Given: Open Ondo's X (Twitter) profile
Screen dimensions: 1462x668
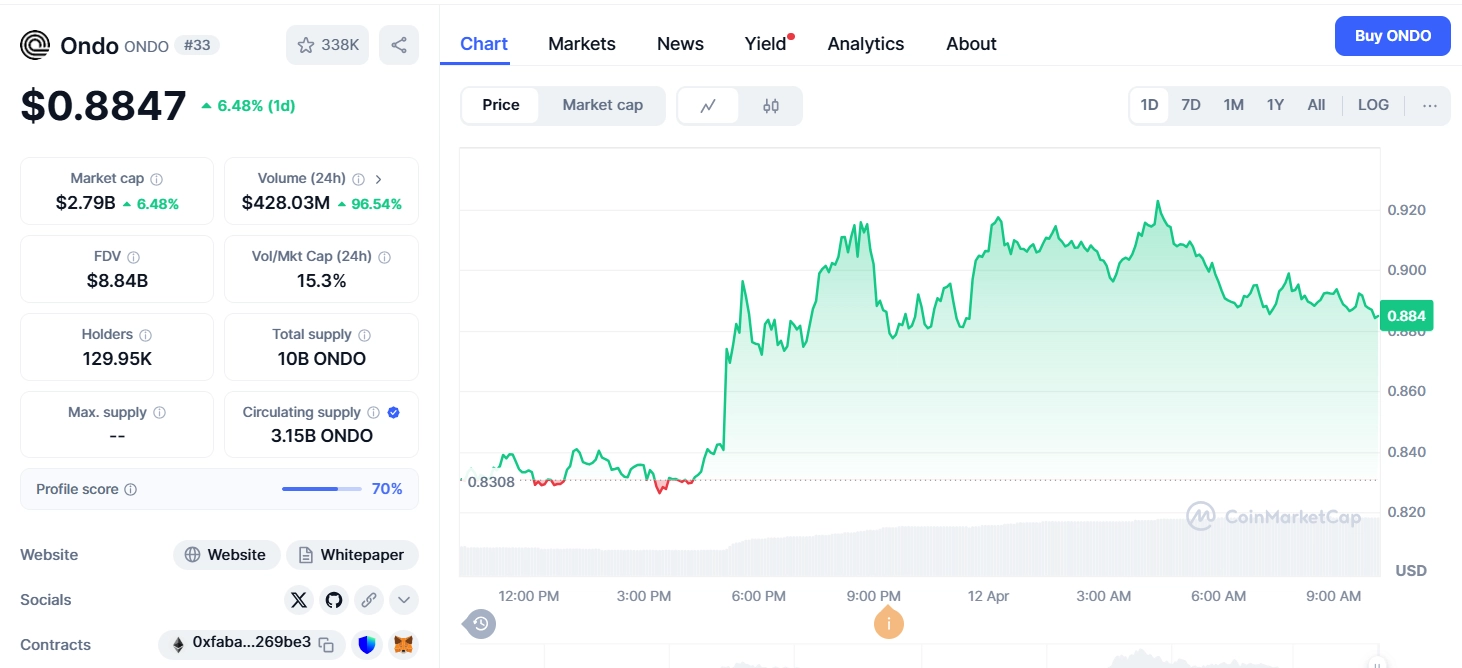Looking at the screenshot, I should point(298,599).
